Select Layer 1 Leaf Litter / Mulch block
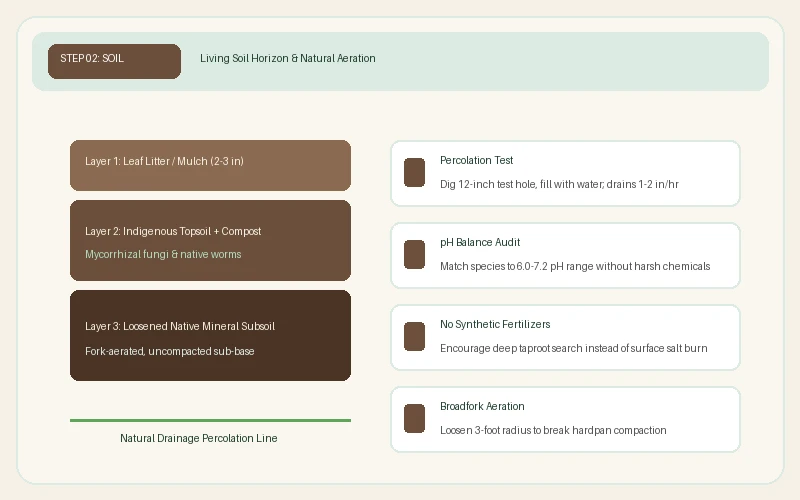The width and height of the screenshot is (800, 500). coord(210,165)
